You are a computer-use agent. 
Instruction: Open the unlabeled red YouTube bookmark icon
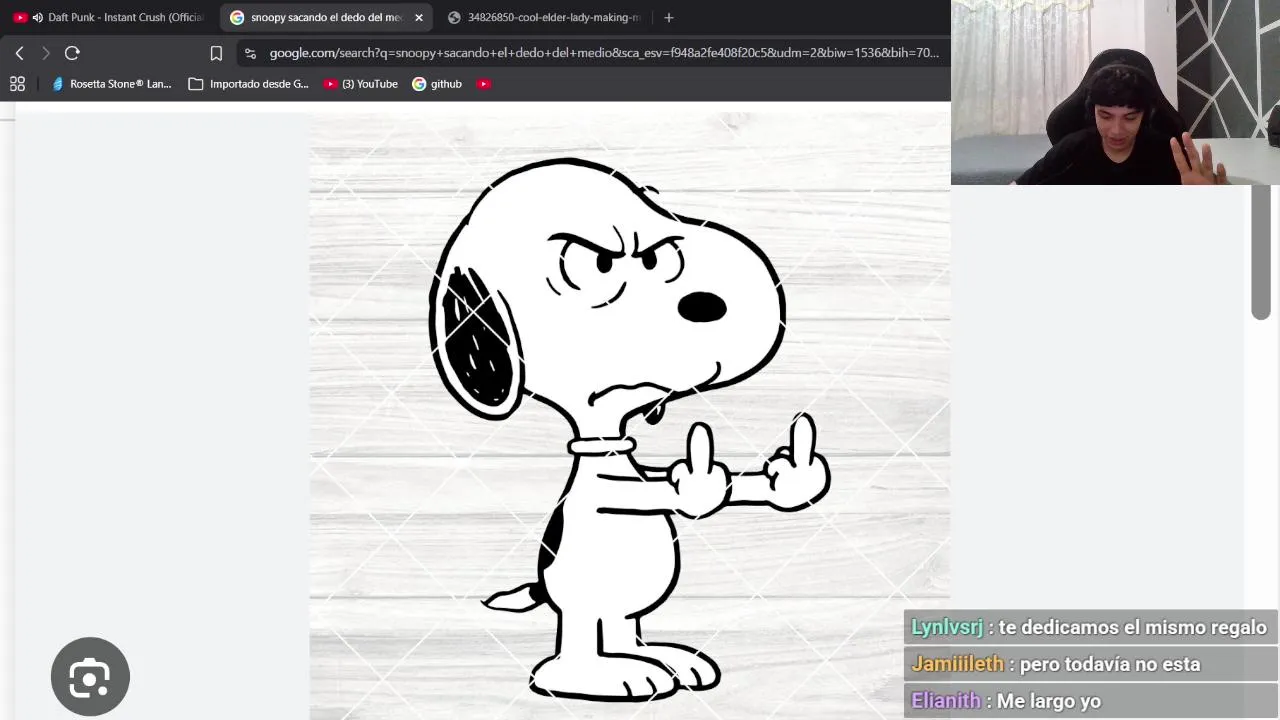pyautogui.click(x=484, y=84)
